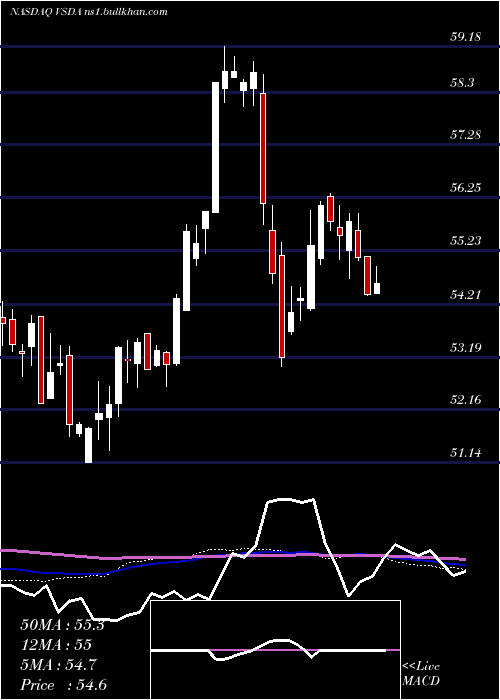Click the tallest white candle reaching 58.3
The image size is (500, 700).
pyautogui.click(x=216, y=147)
